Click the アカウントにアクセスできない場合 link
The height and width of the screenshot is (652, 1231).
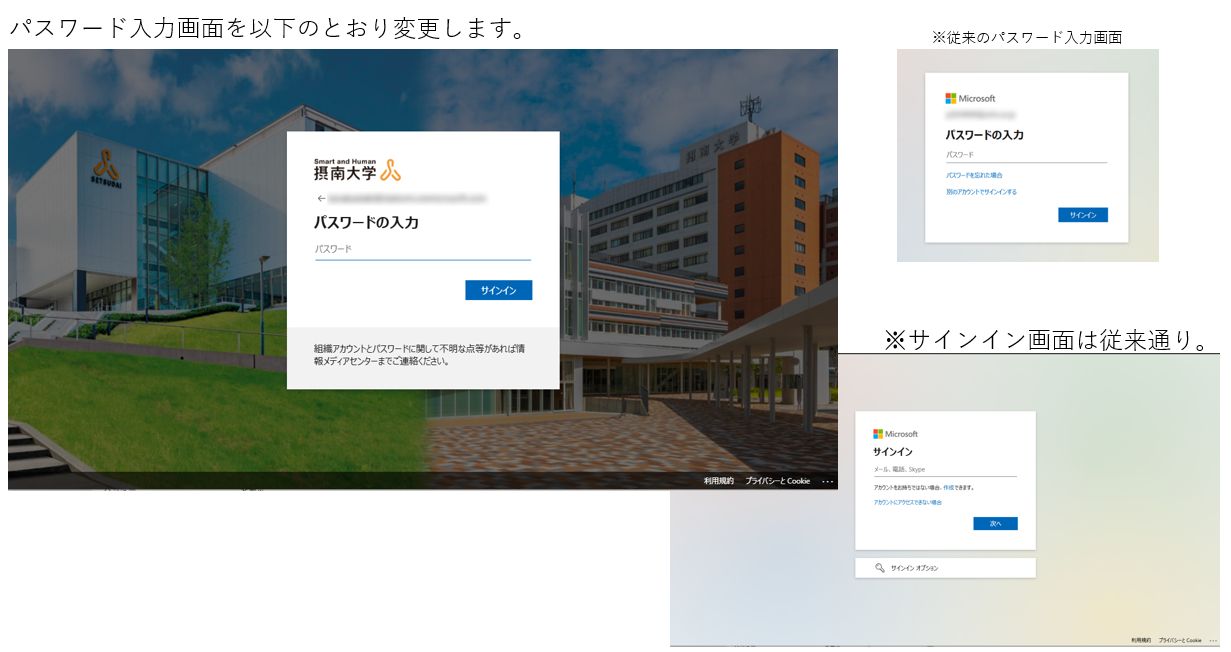907,502
